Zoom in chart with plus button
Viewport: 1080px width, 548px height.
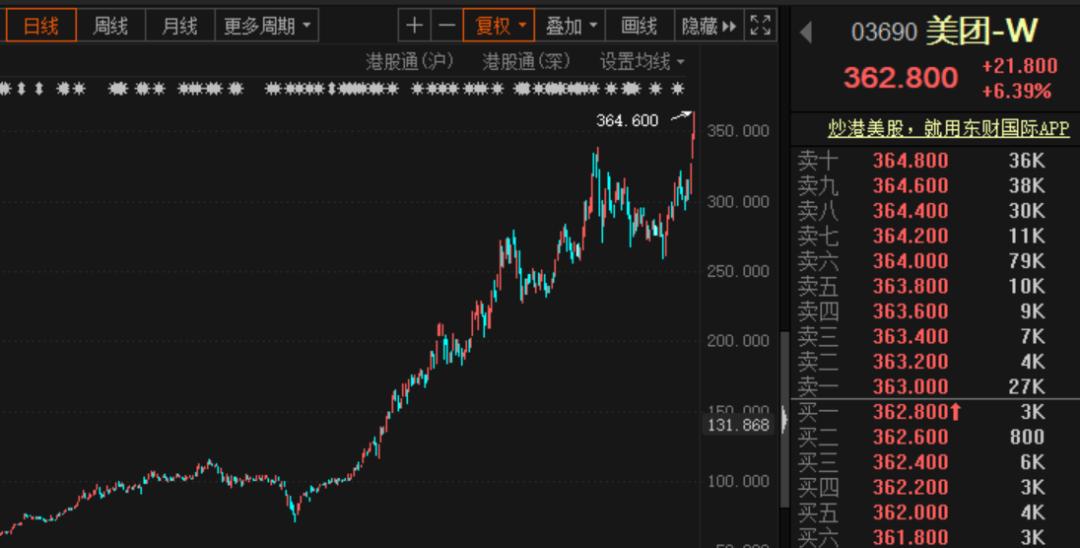click(414, 26)
